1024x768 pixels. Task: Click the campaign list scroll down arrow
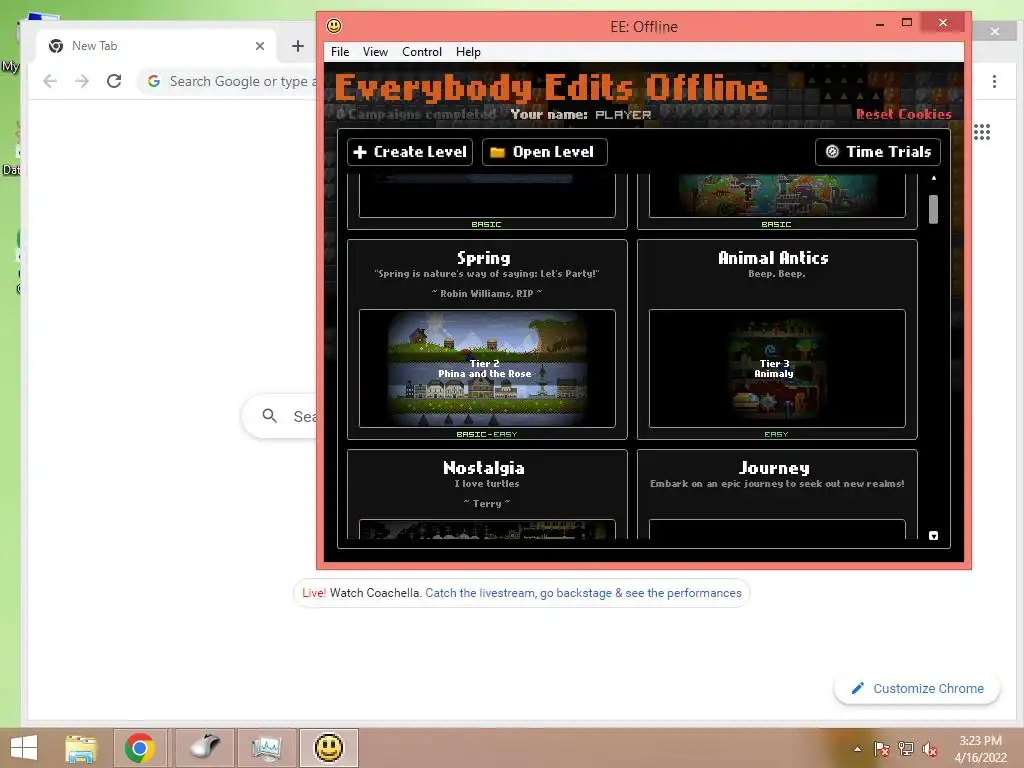tap(934, 536)
